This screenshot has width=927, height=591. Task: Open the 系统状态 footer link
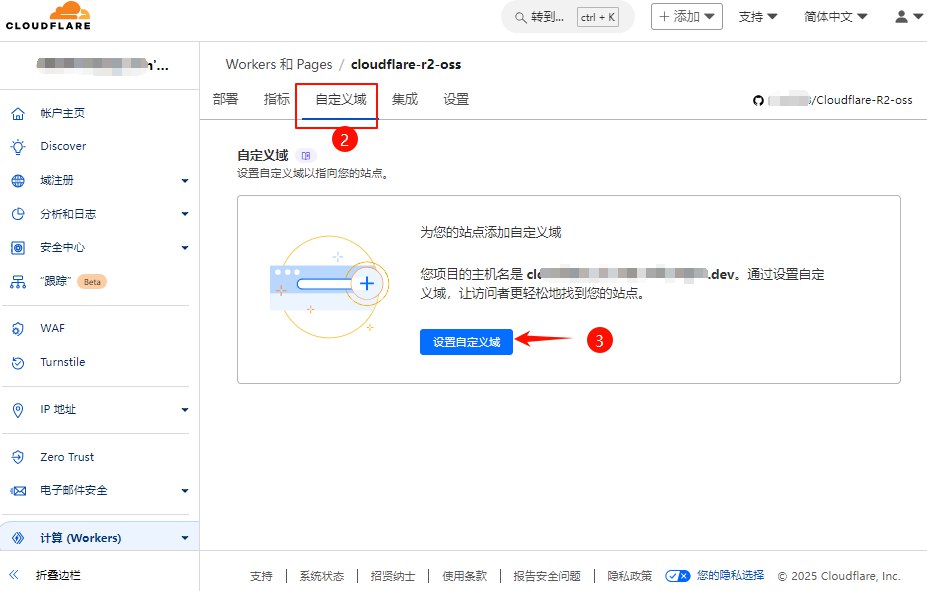pyautogui.click(x=321, y=576)
